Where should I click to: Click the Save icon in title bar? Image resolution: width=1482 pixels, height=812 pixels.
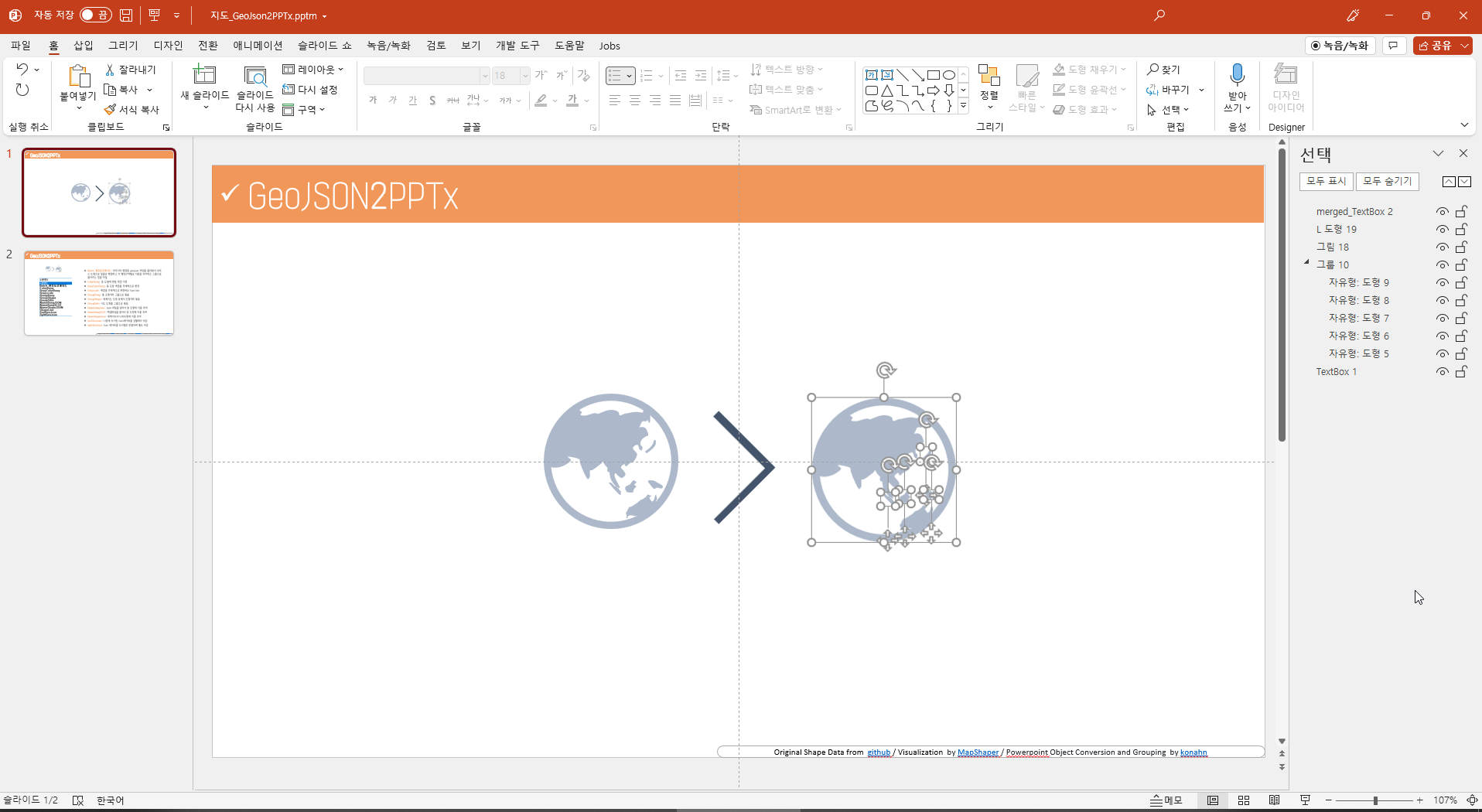126,15
